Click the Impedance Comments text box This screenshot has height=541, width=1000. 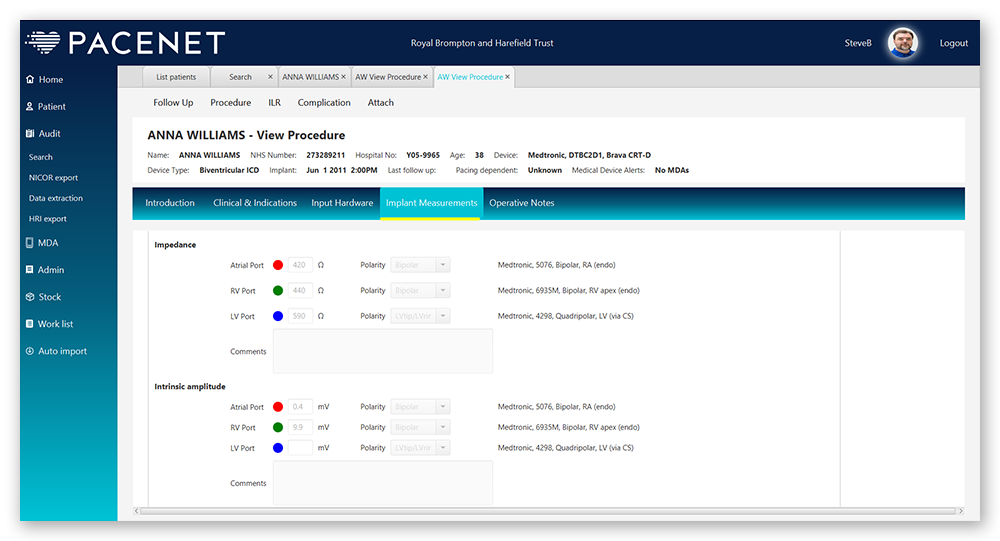(382, 351)
